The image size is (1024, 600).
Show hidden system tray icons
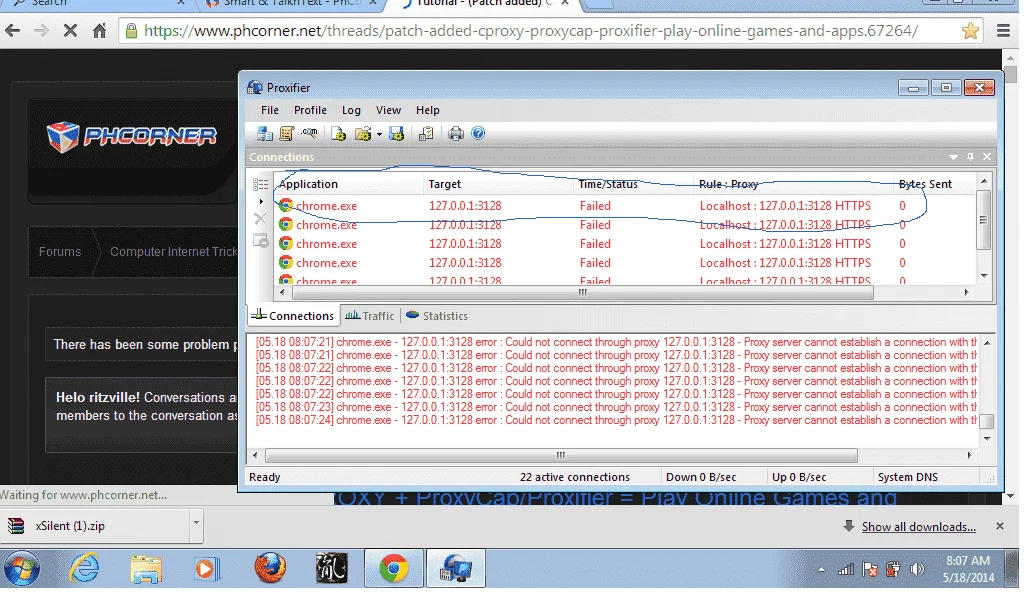click(822, 571)
